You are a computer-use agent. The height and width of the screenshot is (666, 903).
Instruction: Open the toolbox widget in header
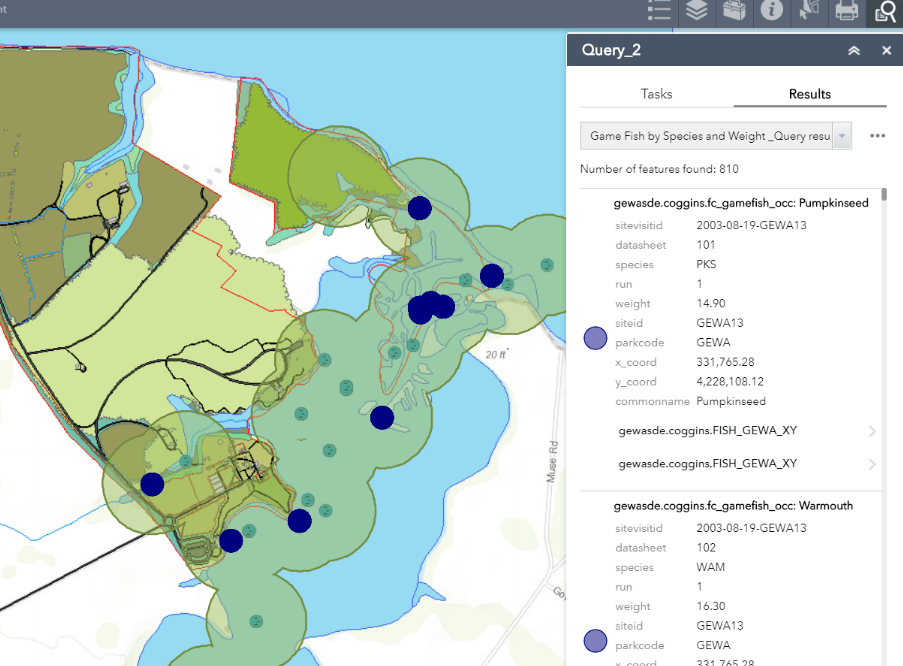click(x=735, y=11)
